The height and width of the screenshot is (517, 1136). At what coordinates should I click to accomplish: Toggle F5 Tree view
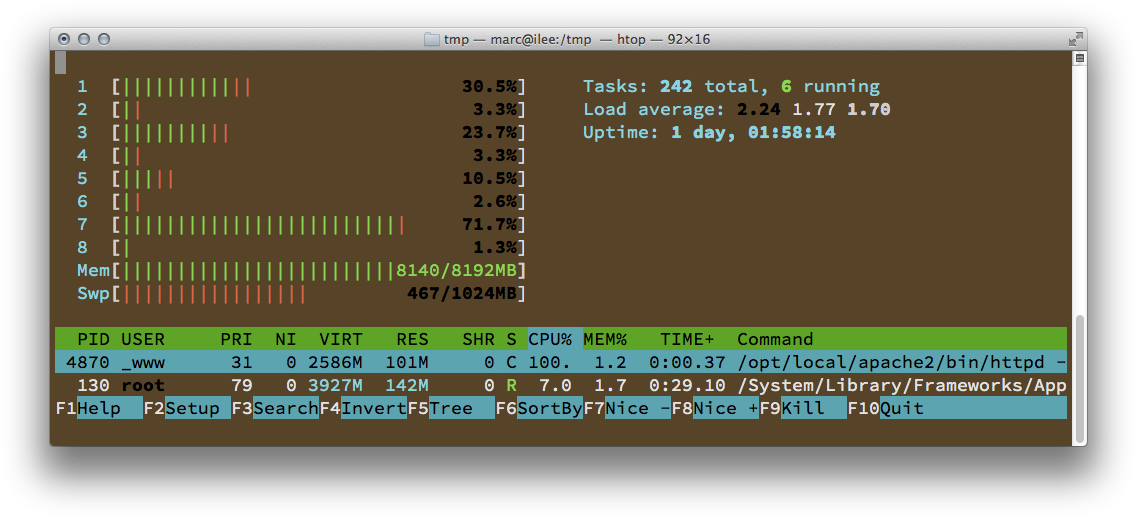[x=450, y=408]
